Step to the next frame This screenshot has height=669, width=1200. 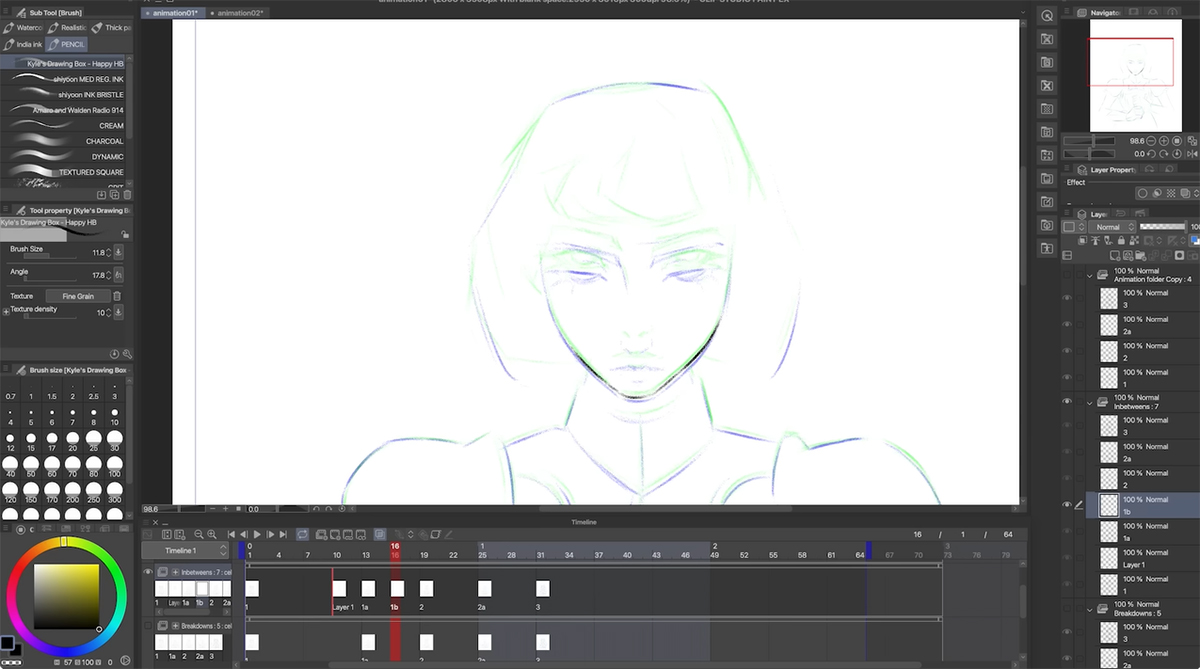tap(270, 535)
